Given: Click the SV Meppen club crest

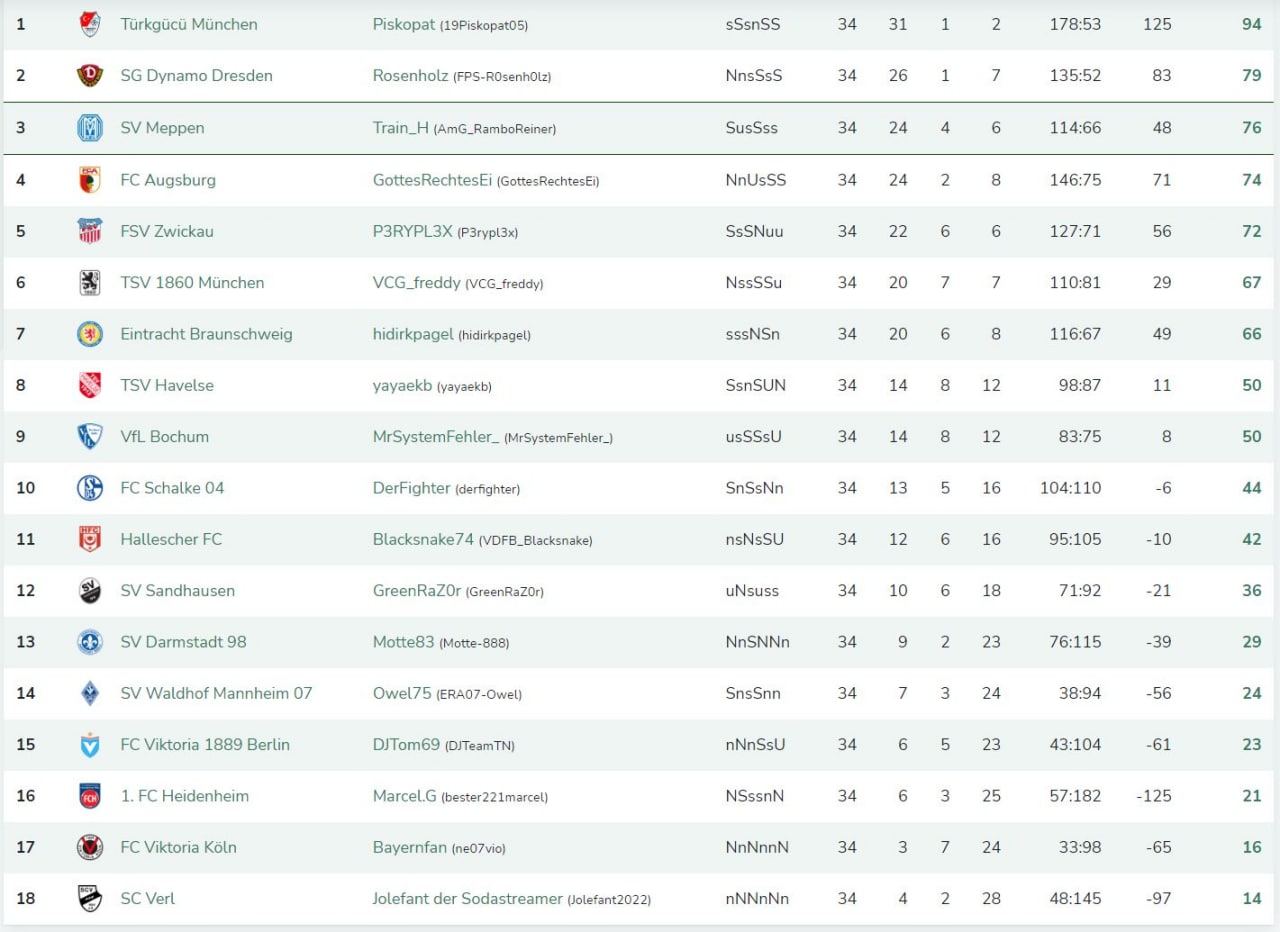Looking at the screenshot, I should pos(90,128).
